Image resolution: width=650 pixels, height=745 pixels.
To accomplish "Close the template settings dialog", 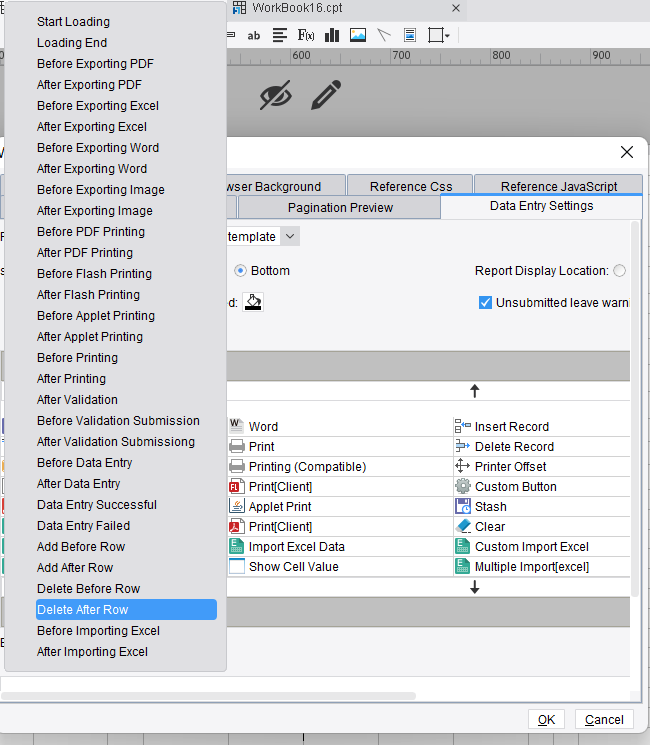I will point(627,152).
